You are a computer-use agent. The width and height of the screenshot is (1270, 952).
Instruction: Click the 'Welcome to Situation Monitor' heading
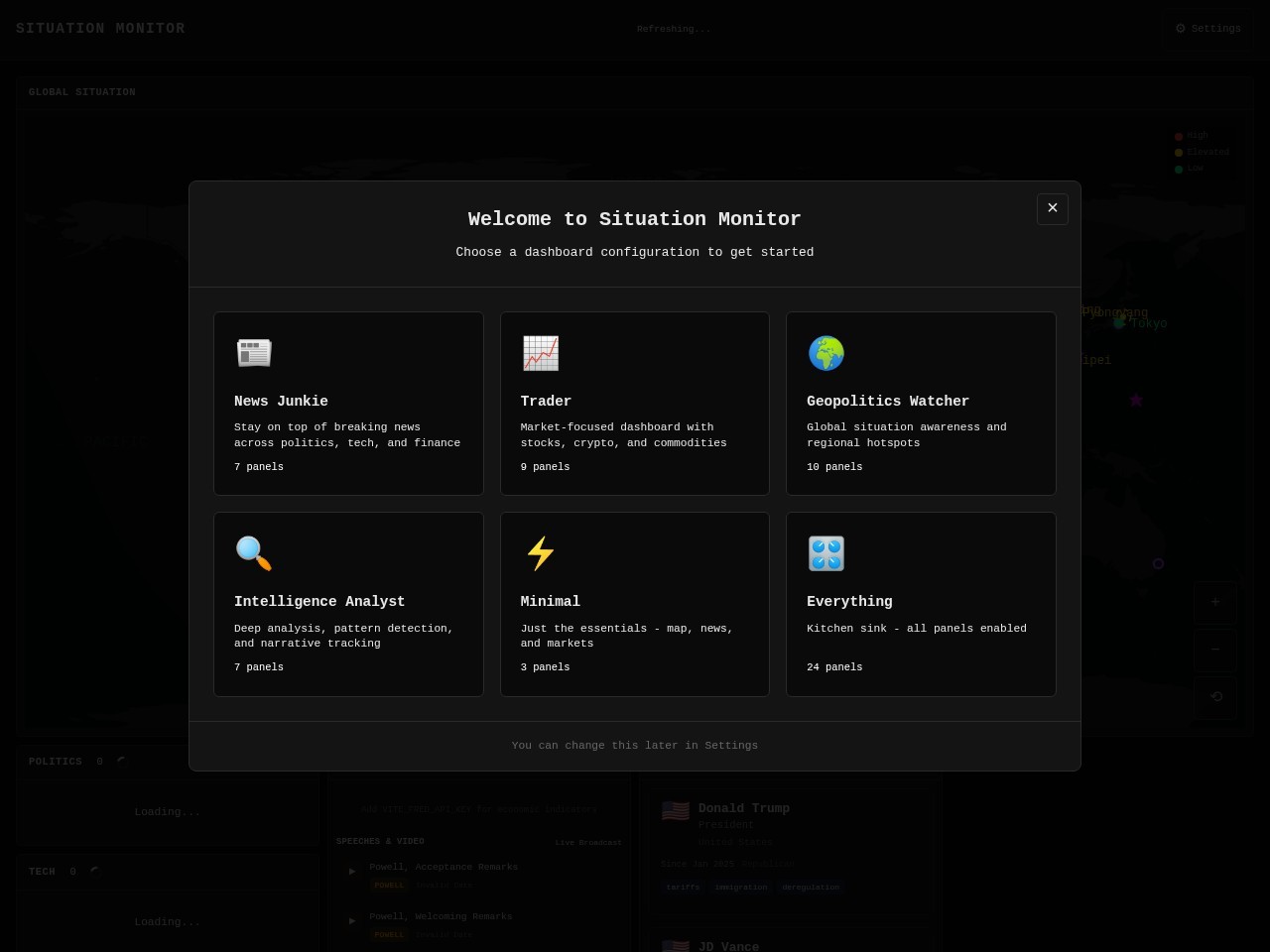click(635, 219)
